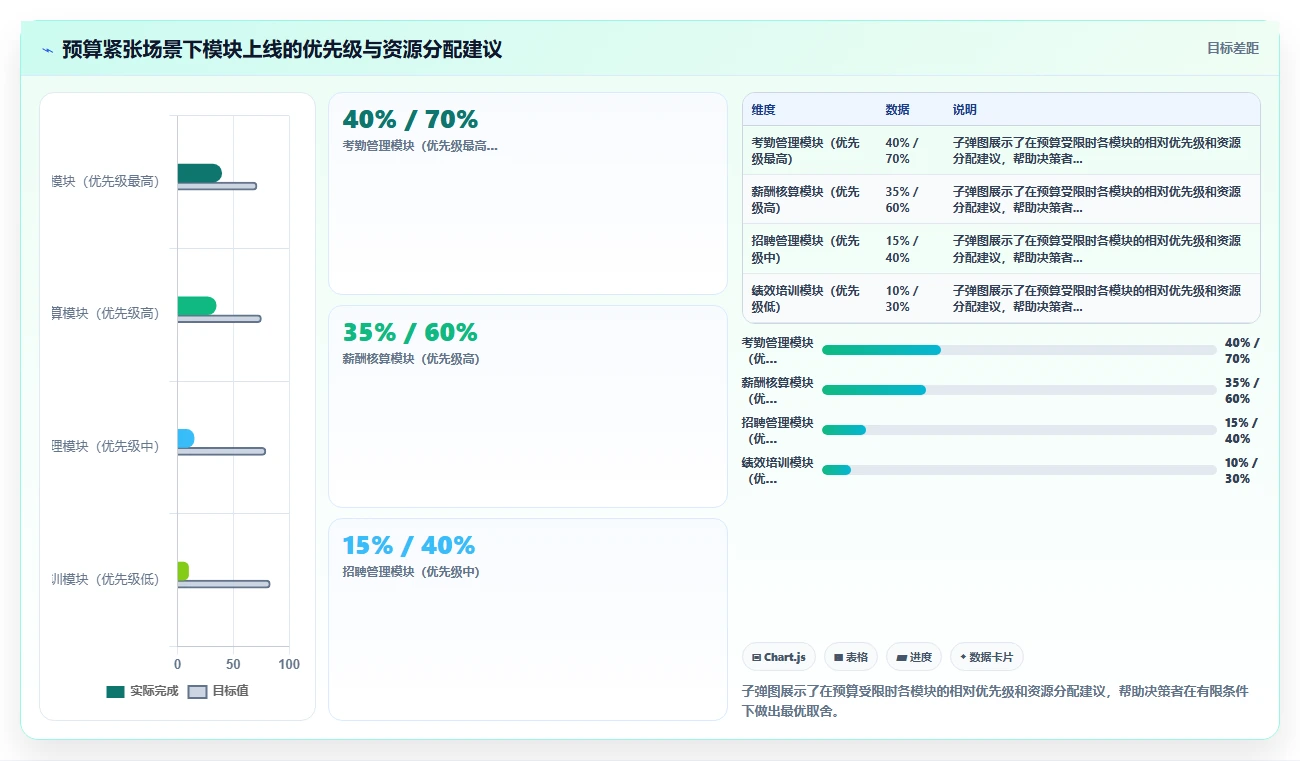Toggle the 实际完成 legend series
Viewport: 1300px width, 761px height.
click(142, 691)
